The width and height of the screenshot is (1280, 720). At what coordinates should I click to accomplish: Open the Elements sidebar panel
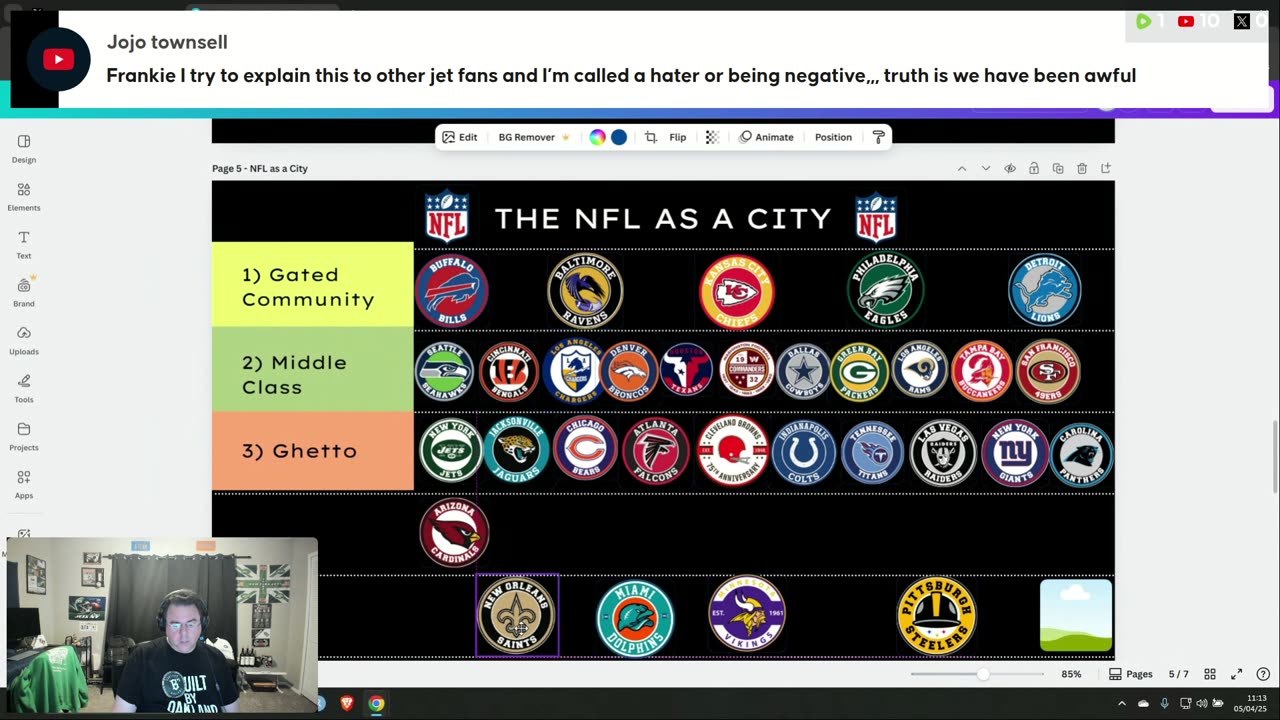pyautogui.click(x=24, y=197)
